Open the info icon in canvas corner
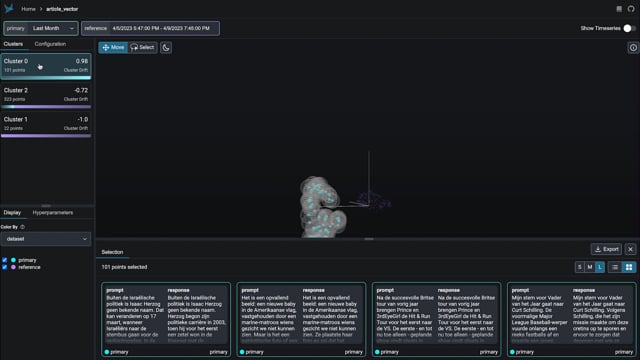 pos(633,48)
